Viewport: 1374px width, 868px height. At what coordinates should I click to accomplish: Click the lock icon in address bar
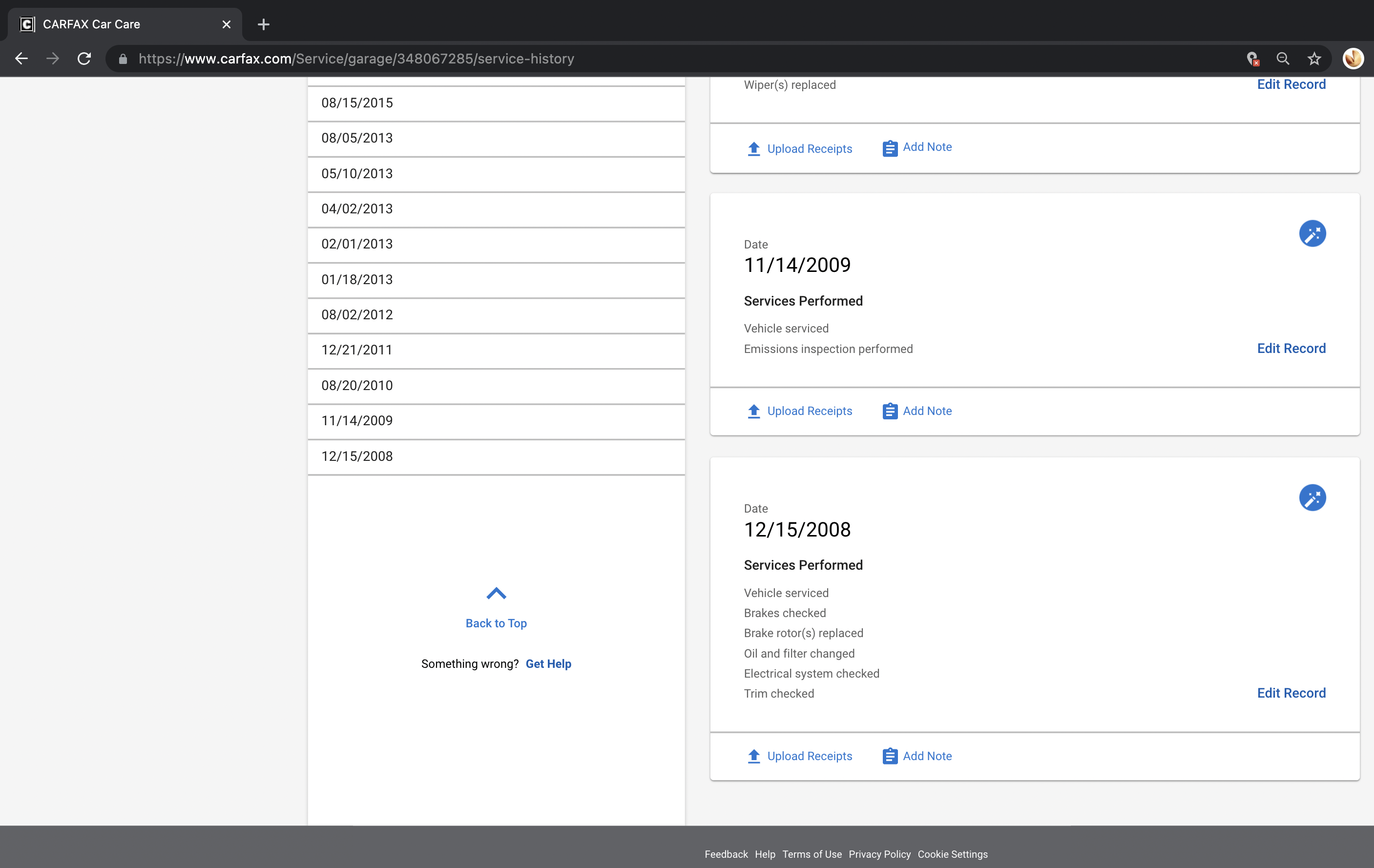click(x=123, y=59)
